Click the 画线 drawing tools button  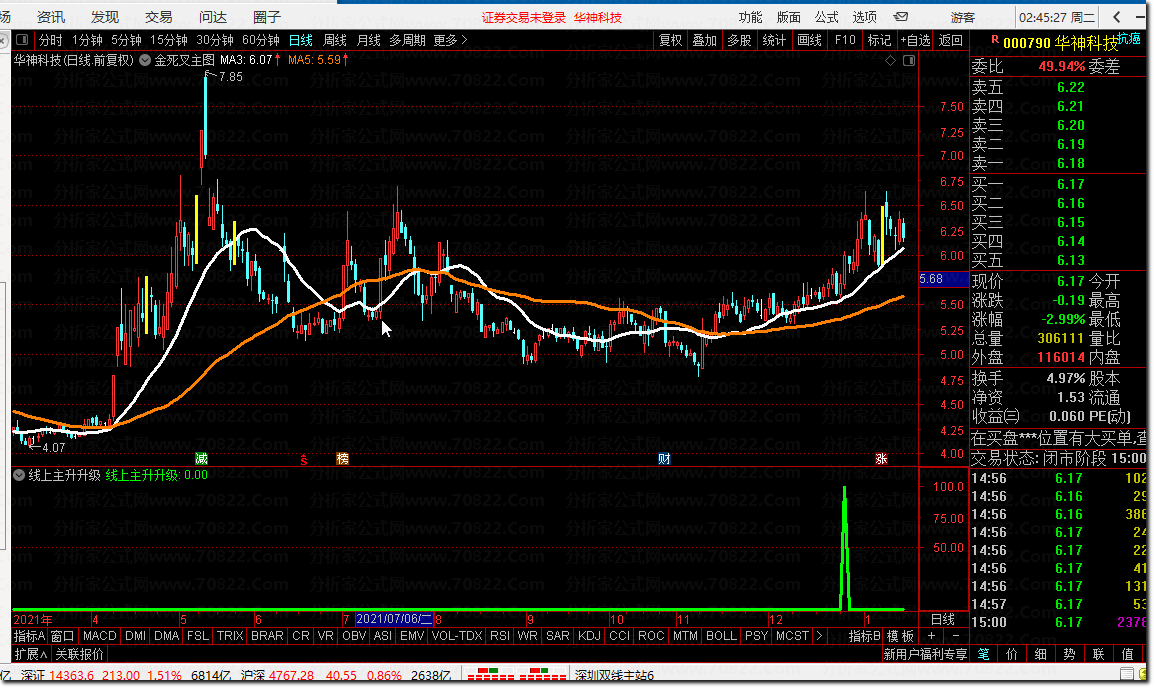810,40
